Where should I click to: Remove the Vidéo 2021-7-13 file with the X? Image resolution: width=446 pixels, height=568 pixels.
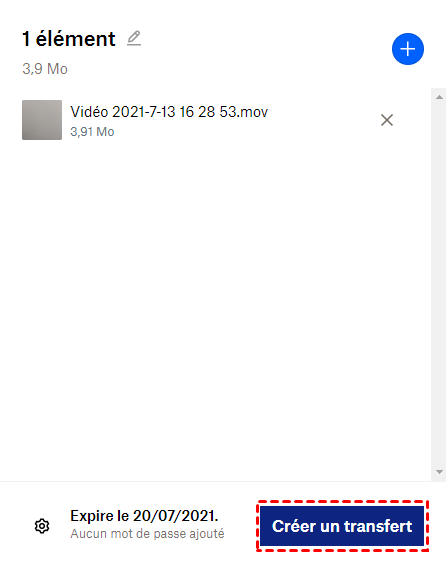[x=387, y=120]
